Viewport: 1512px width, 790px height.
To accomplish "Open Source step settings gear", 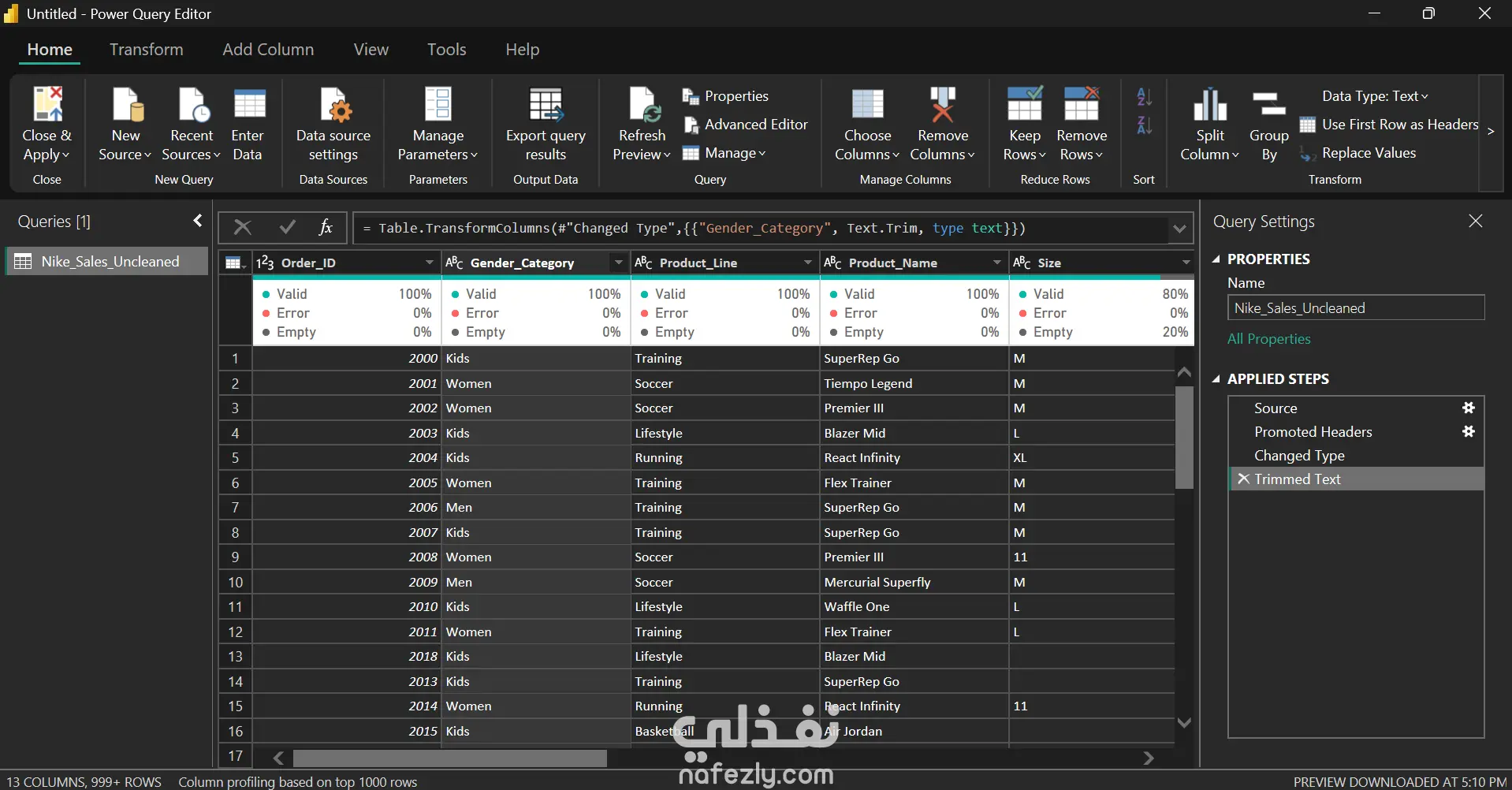I will [1469, 408].
